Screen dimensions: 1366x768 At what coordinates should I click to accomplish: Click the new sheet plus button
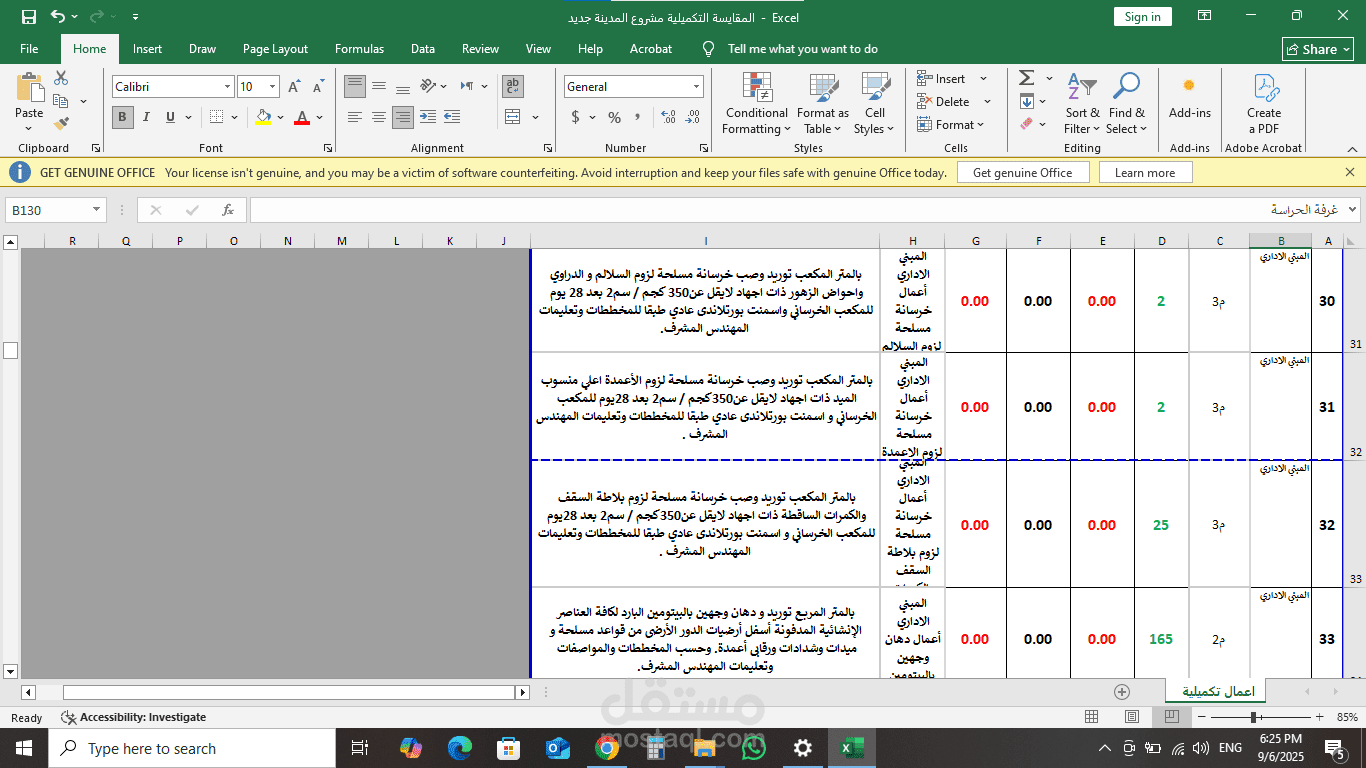[x=1122, y=692]
